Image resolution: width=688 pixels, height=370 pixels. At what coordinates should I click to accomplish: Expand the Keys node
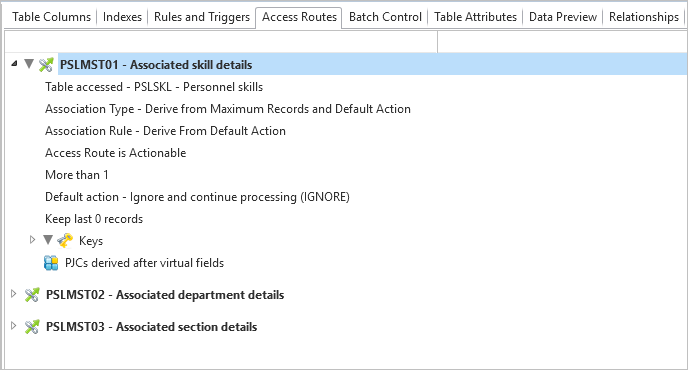pyautogui.click(x=32, y=240)
